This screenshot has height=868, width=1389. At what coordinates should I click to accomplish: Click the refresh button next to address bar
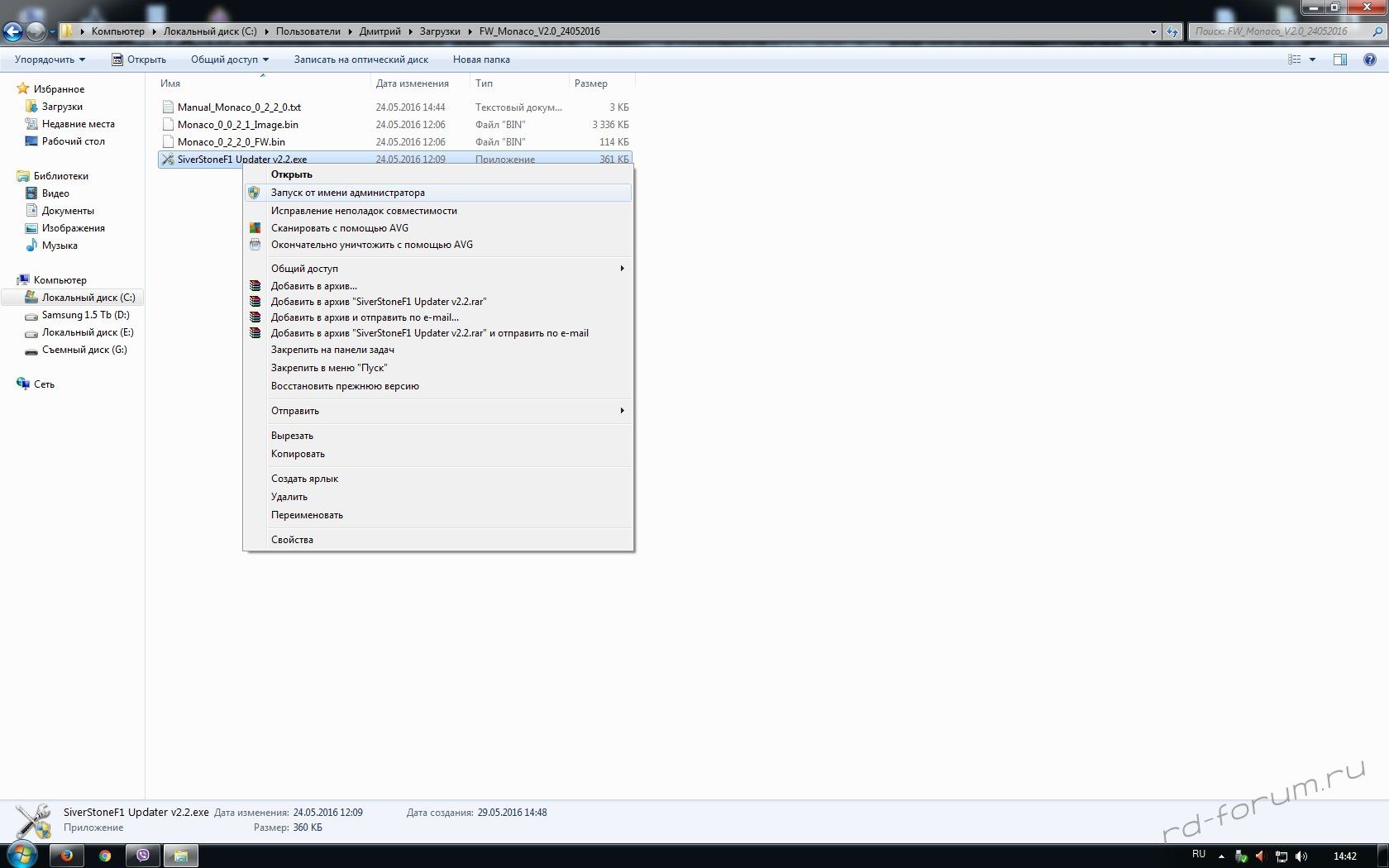pos(1172,31)
